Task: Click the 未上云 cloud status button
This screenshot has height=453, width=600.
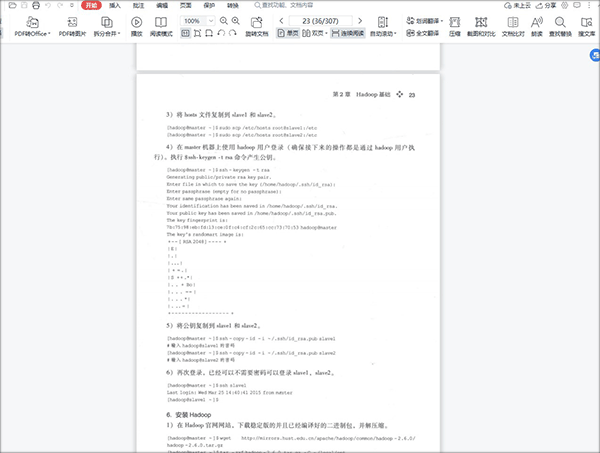Action: pyautogui.click(x=517, y=5)
